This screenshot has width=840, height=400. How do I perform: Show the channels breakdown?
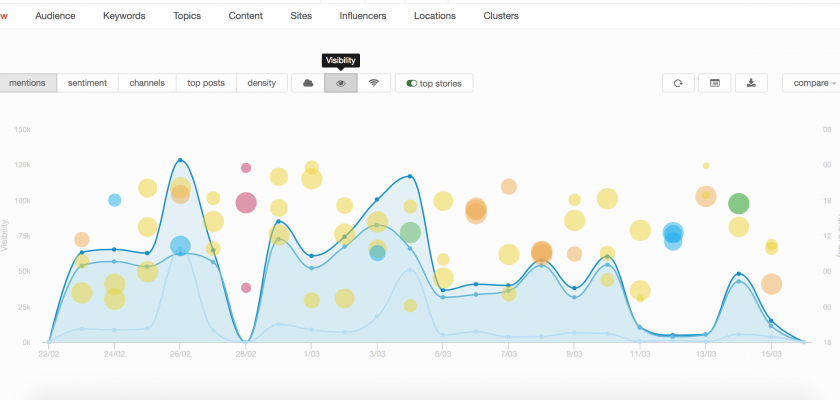(147, 83)
